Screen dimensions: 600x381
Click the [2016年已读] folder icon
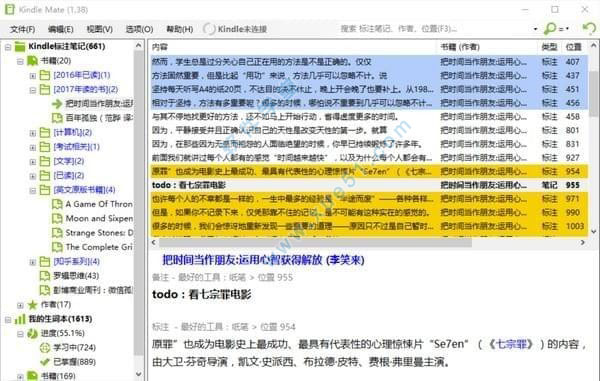tap(45, 75)
